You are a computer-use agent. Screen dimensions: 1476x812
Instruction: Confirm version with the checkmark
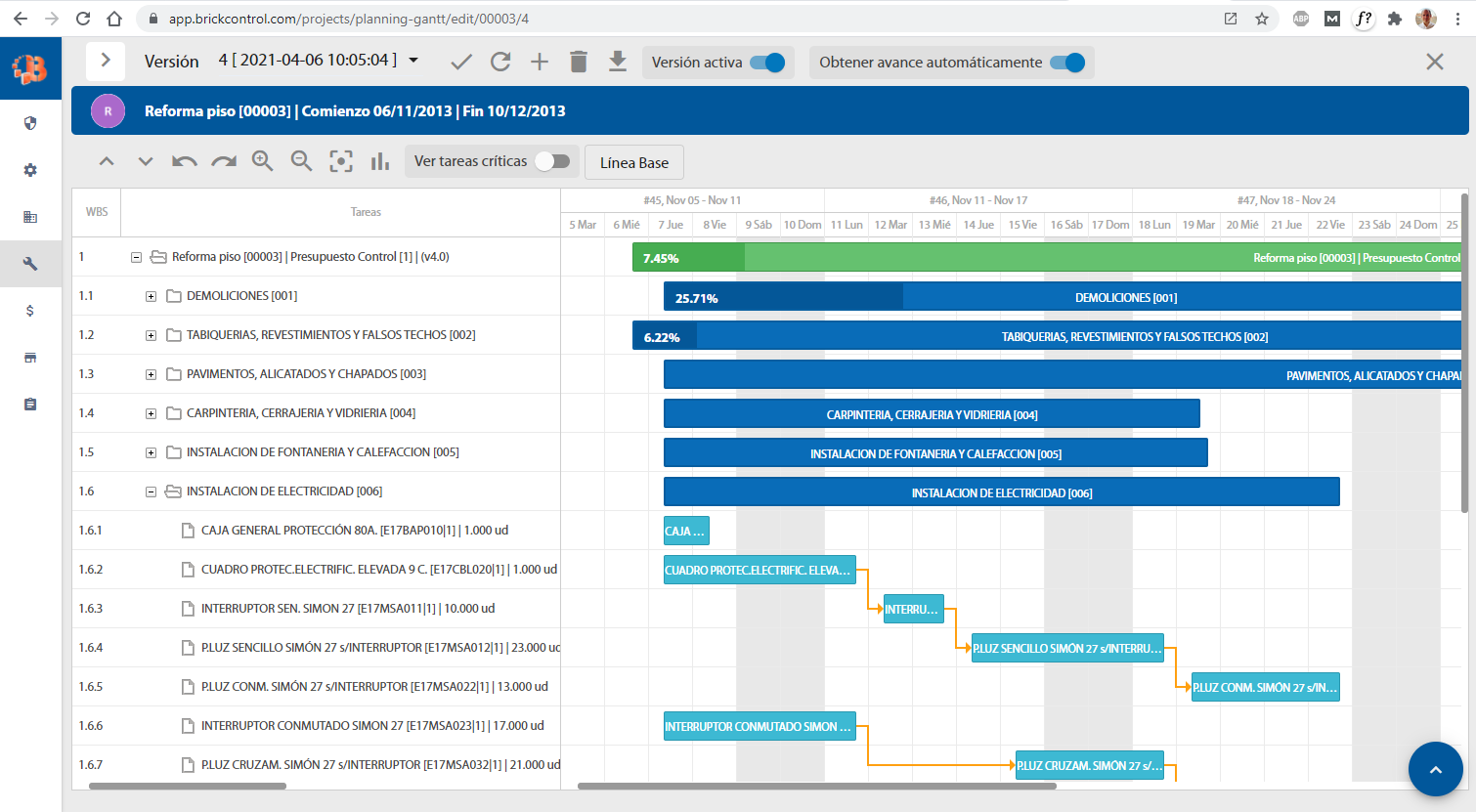(x=460, y=62)
